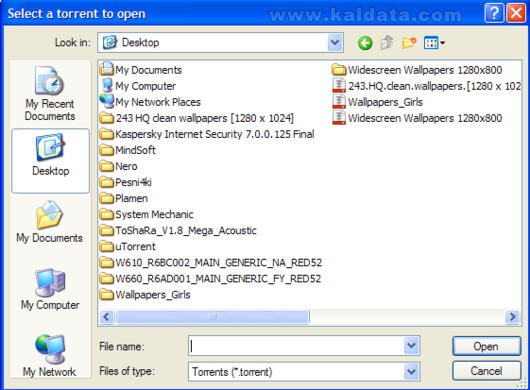Select the My Computer list item icon
530x390 pixels.
point(107,86)
